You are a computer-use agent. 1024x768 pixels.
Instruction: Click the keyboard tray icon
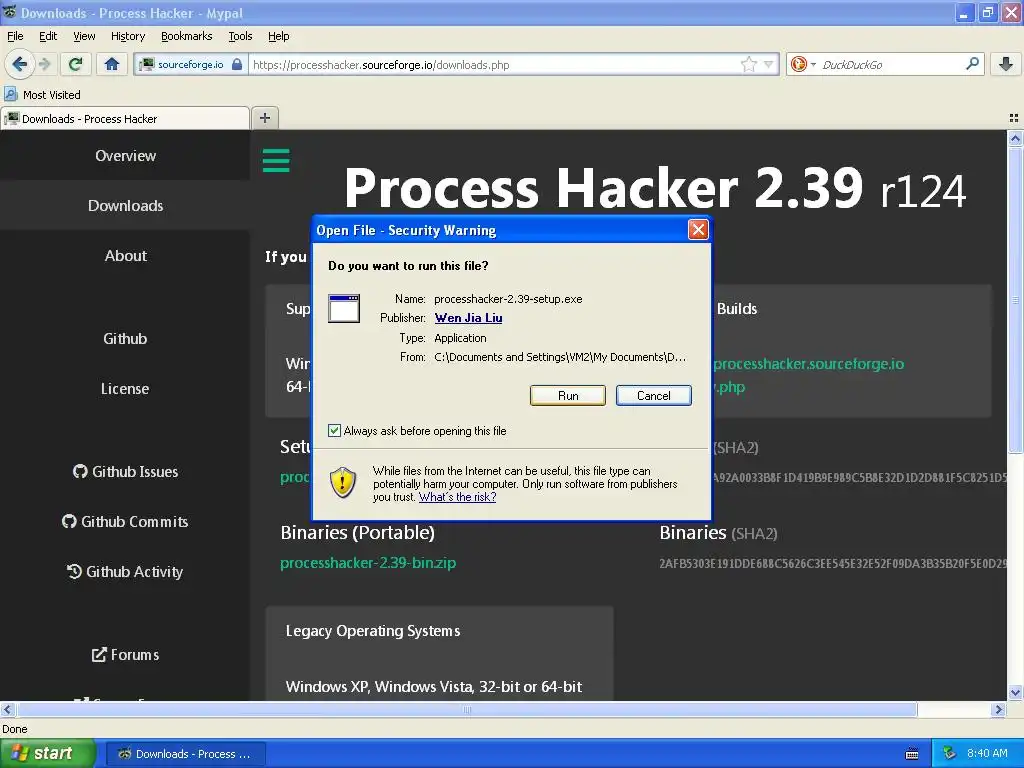(912, 754)
